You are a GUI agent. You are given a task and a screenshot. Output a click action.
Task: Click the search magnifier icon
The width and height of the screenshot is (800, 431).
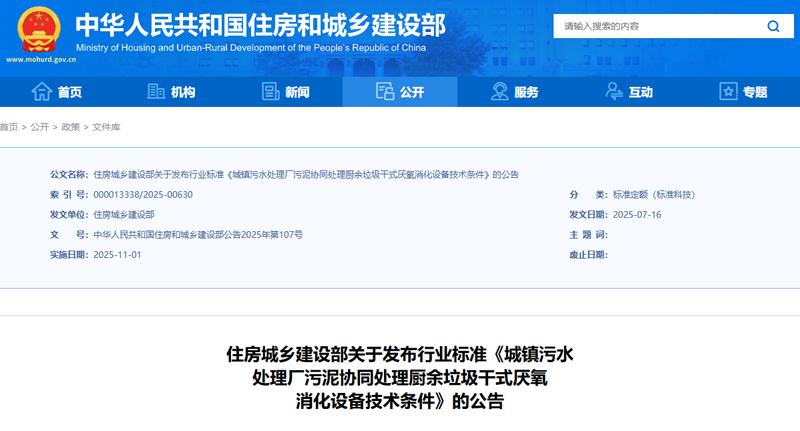click(773, 26)
